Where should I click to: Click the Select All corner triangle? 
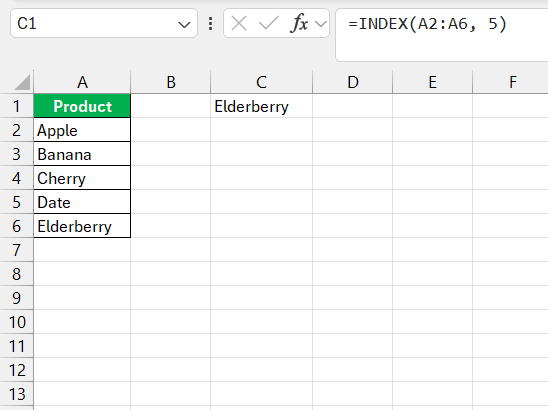[x=22, y=82]
